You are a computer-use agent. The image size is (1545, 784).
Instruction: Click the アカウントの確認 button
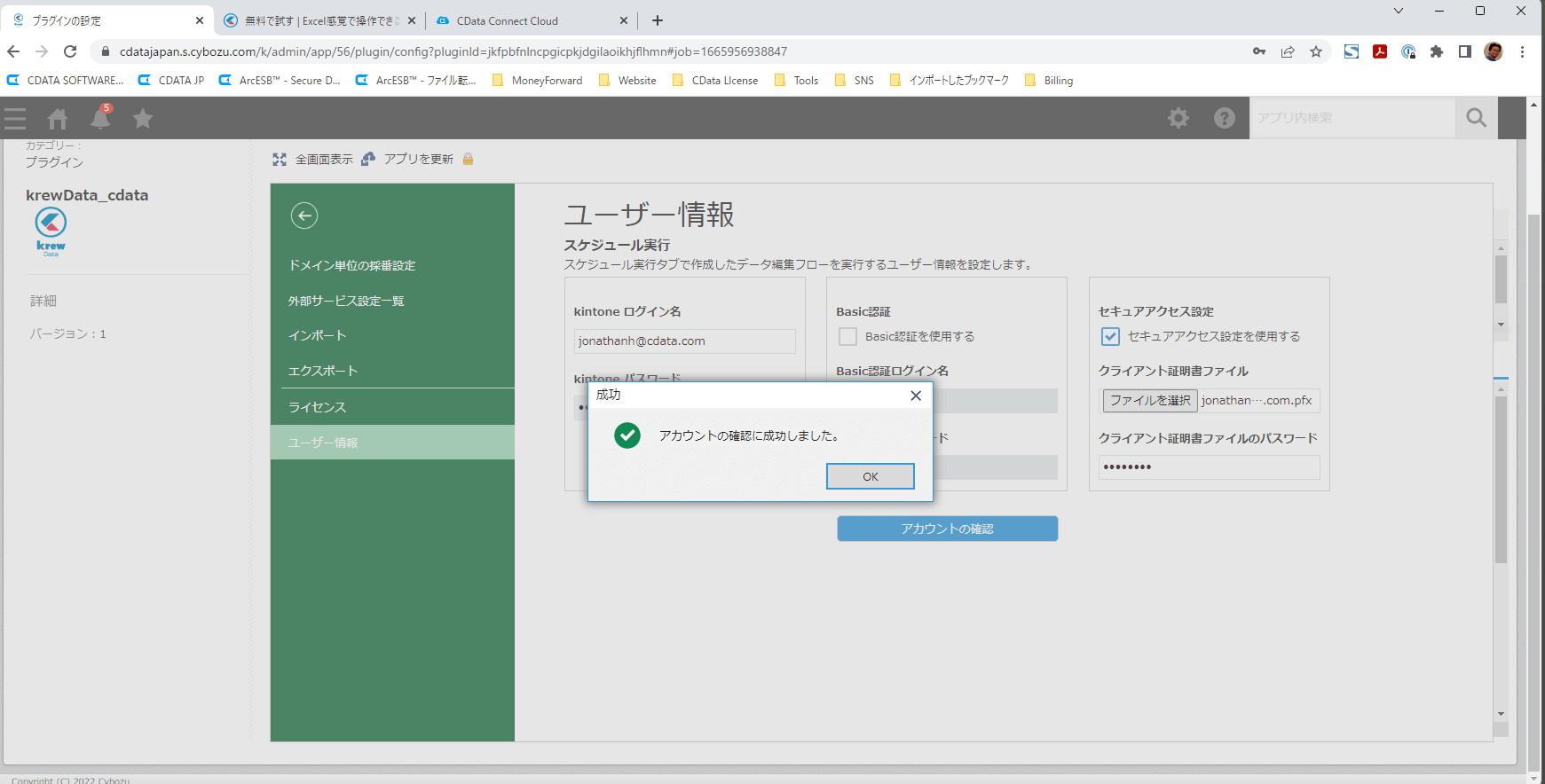(x=947, y=529)
